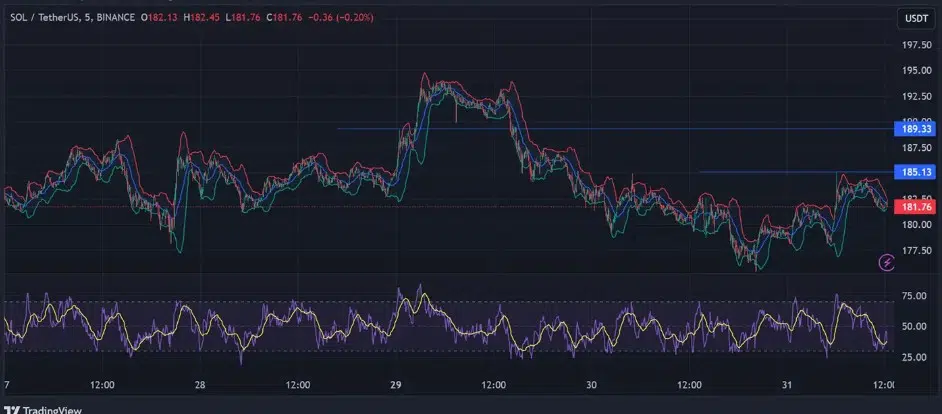Click the red 181.76 current price label
This screenshot has height=414, width=942.
tap(916, 207)
